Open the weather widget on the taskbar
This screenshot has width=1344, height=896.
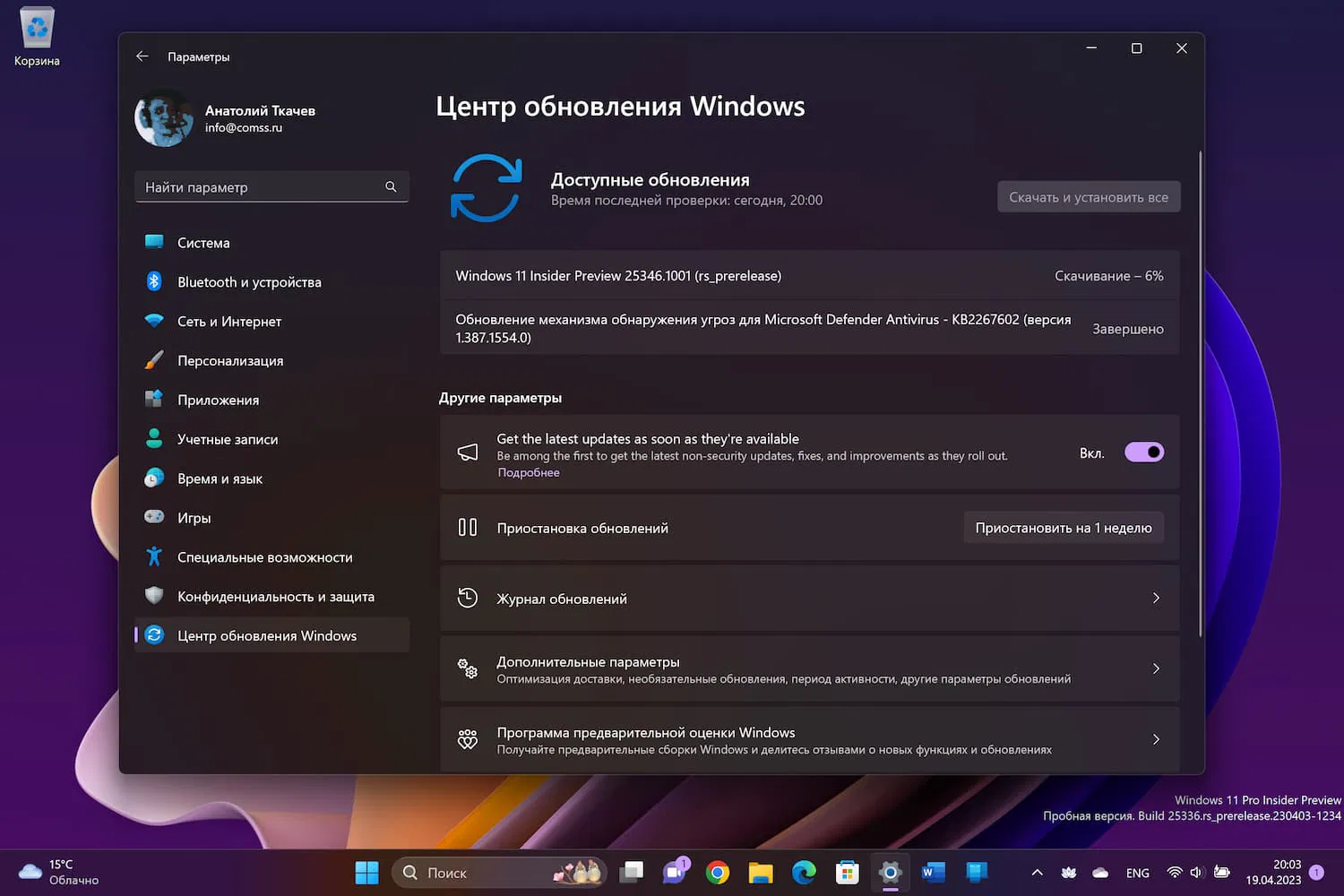[45, 872]
